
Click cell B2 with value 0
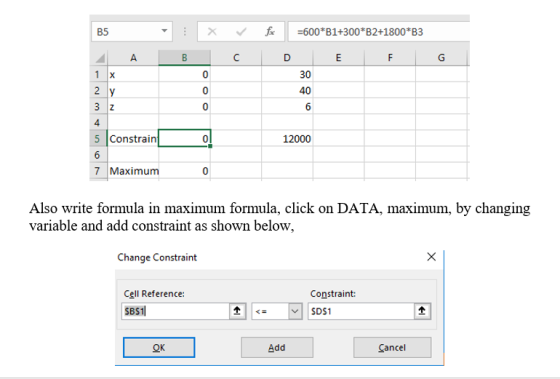coord(184,90)
